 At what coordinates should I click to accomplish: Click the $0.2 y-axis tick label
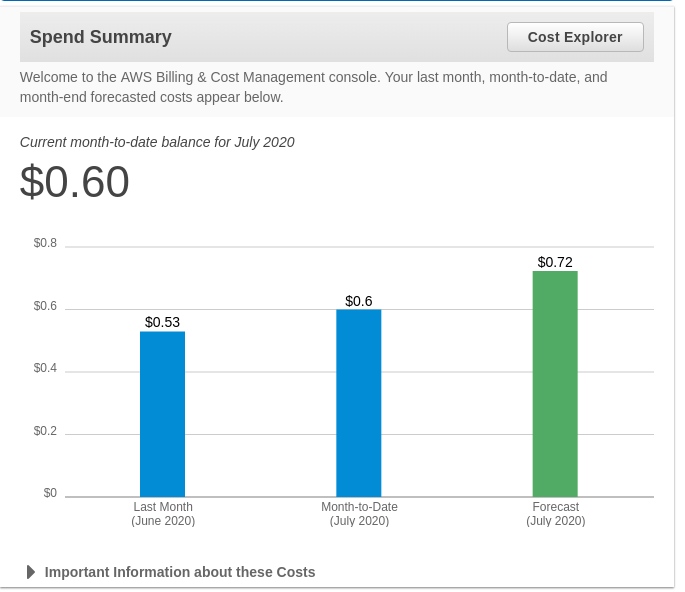(45, 431)
